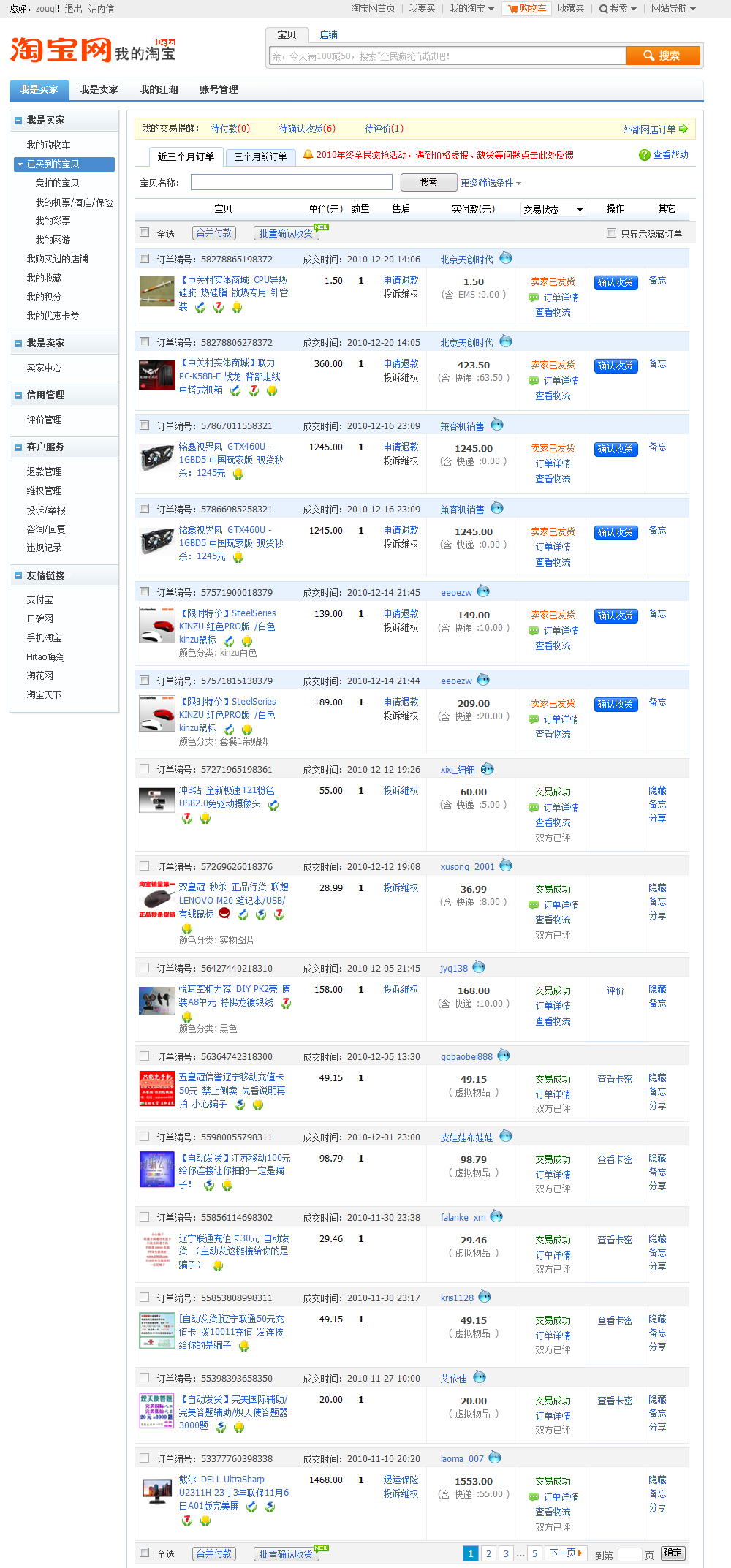Click the green speech bubble icon for the Dell UltraSharp order details
Viewport: 731px width, 1568px height.
coord(534,1497)
